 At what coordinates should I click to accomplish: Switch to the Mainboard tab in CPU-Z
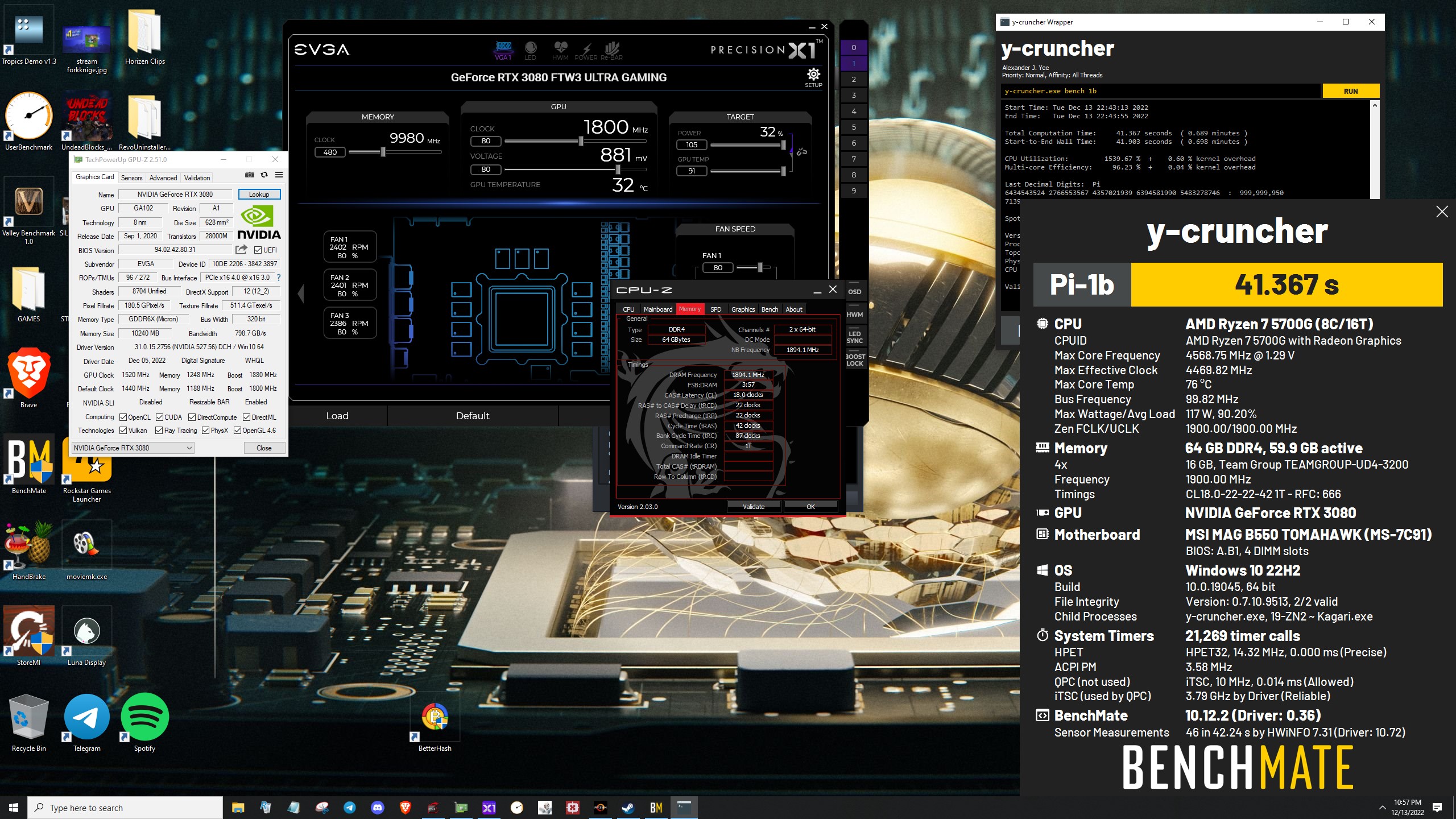click(x=658, y=309)
